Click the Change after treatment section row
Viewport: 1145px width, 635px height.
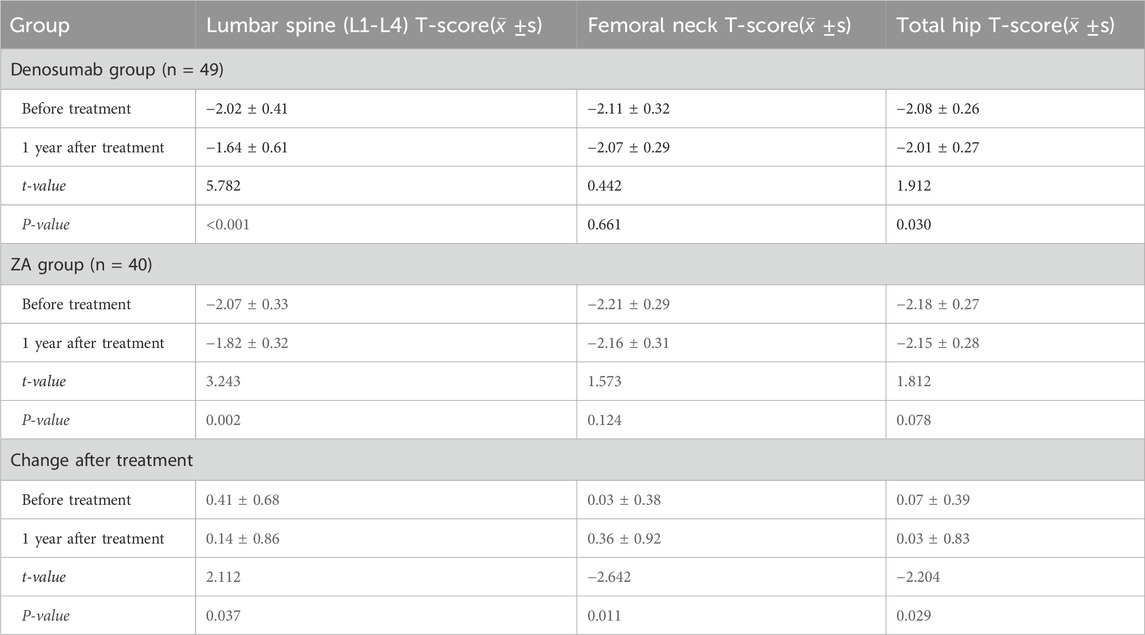click(x=100, y=460)
